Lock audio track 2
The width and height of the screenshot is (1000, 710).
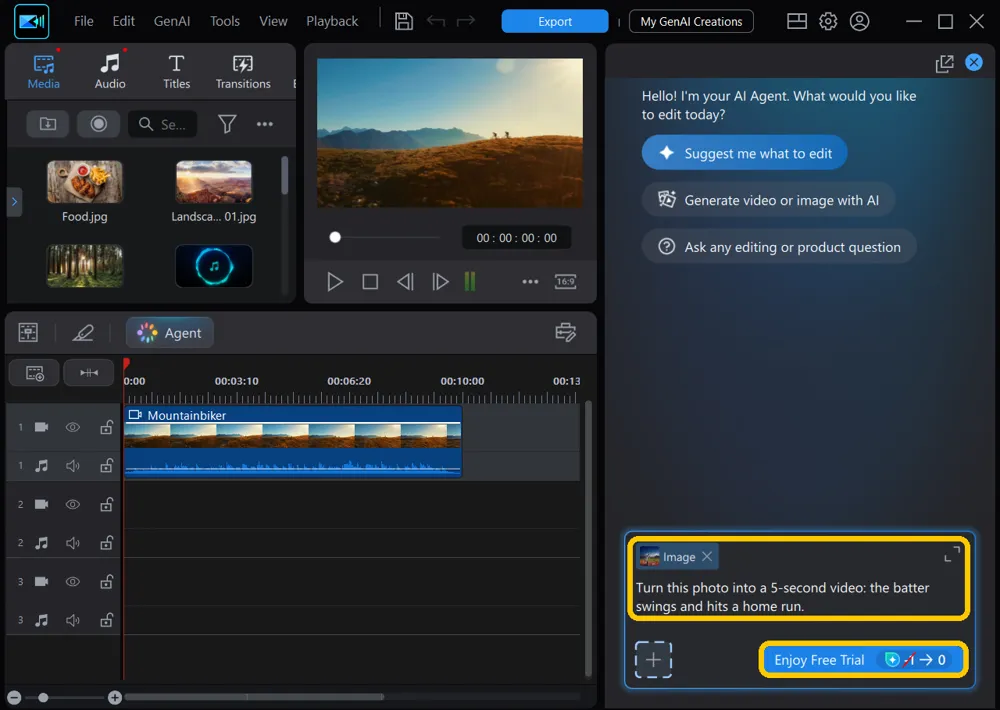click(107, 543)
